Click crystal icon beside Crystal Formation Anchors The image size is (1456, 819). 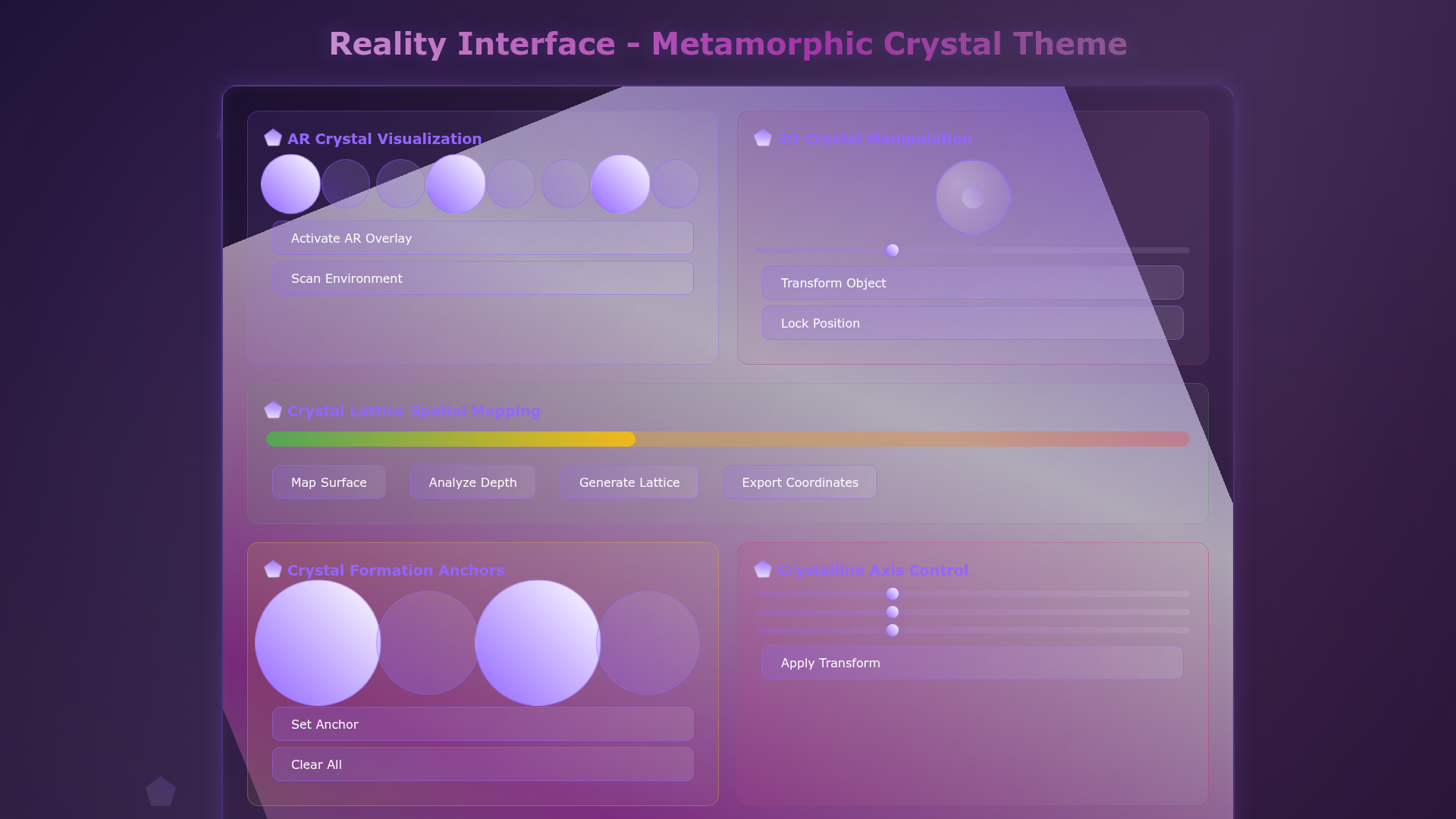[273, 570]
